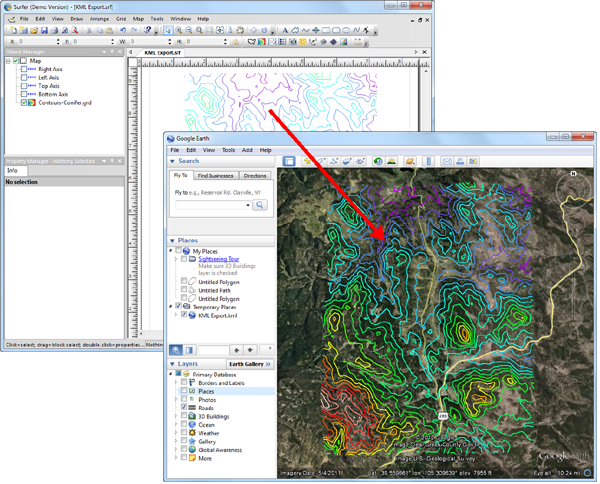Viewport: 600px width, 484px height.
Task: Click the Earth Gallery button
Action: tap(250, 364)
